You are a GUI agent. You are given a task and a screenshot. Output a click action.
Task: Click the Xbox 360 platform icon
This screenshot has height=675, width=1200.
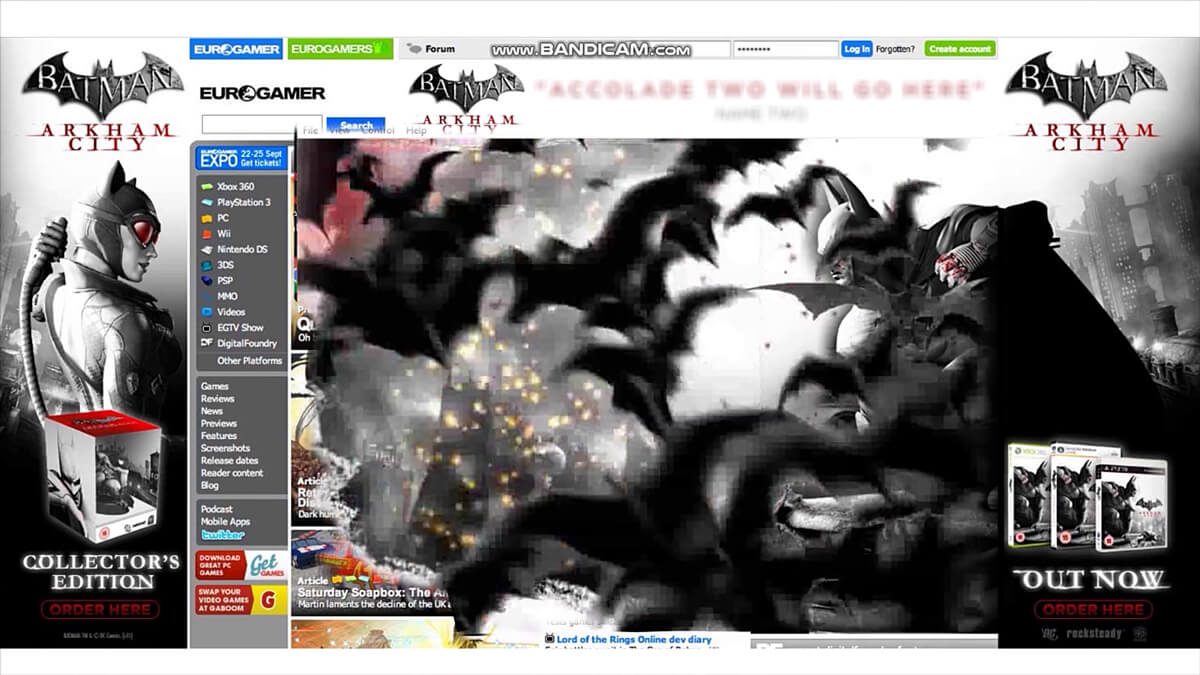tap(206, 187)
